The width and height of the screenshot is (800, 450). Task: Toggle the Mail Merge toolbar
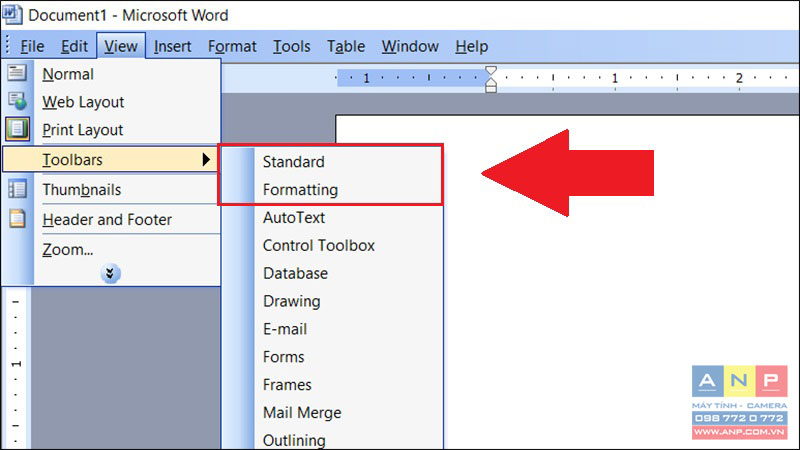pos(332,412)
